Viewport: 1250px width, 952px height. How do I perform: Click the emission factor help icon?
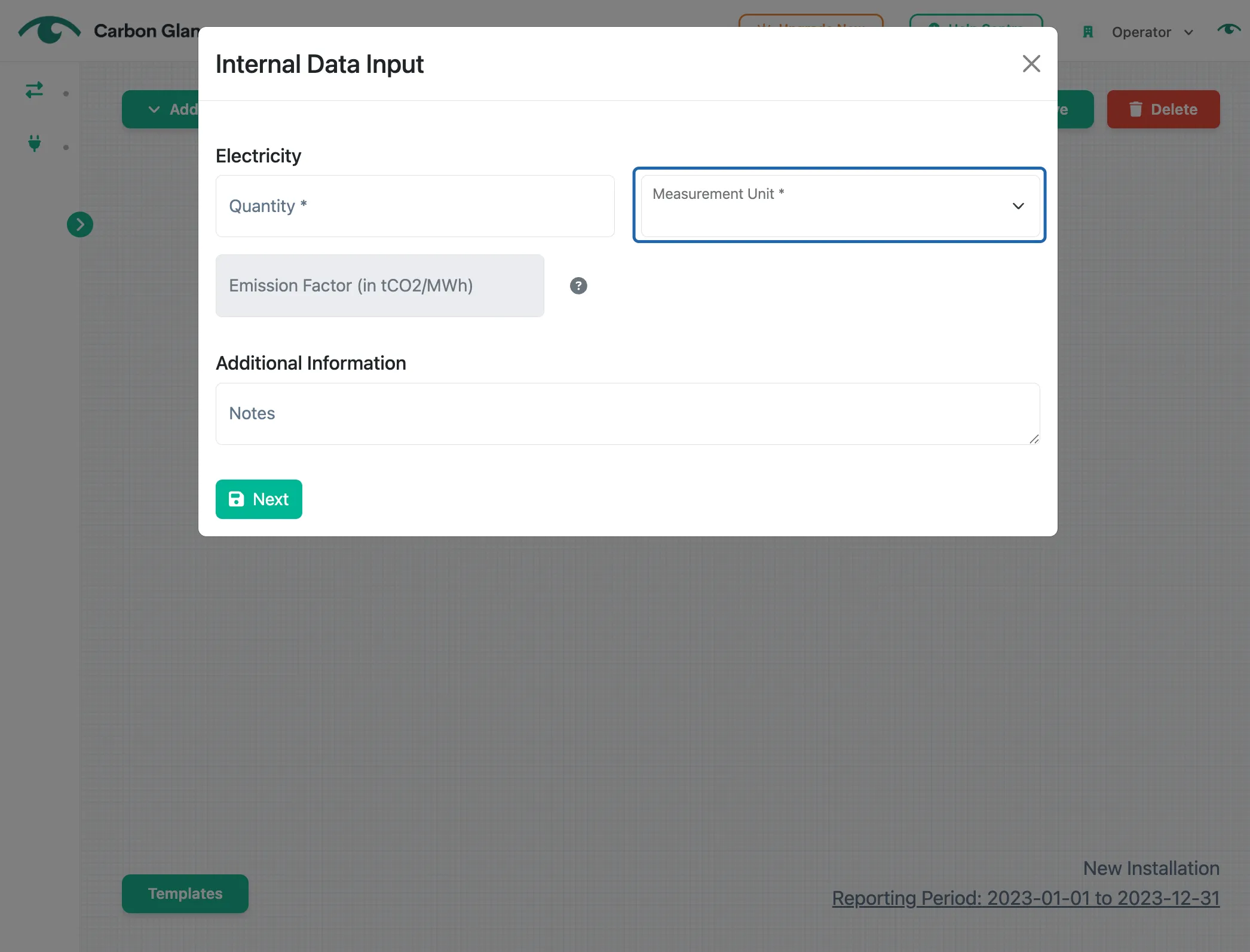[578, 285]
